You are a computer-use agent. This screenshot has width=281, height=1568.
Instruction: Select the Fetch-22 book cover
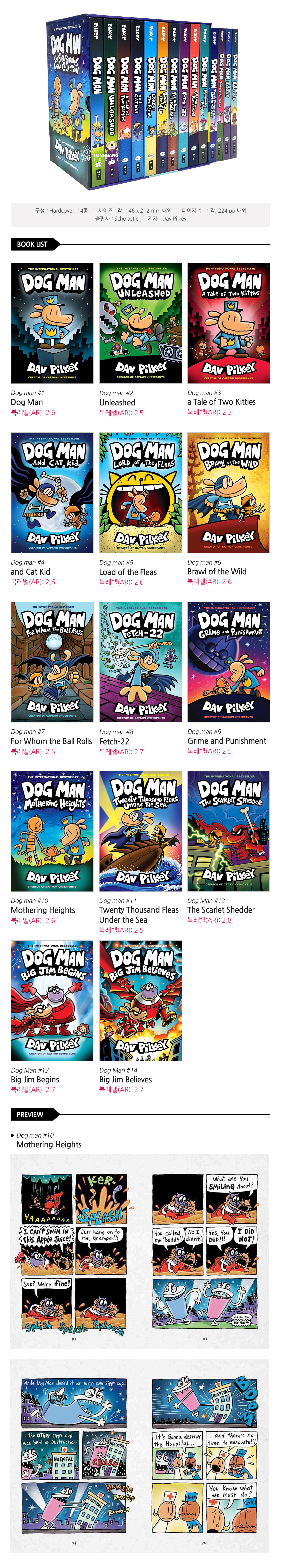141,662
